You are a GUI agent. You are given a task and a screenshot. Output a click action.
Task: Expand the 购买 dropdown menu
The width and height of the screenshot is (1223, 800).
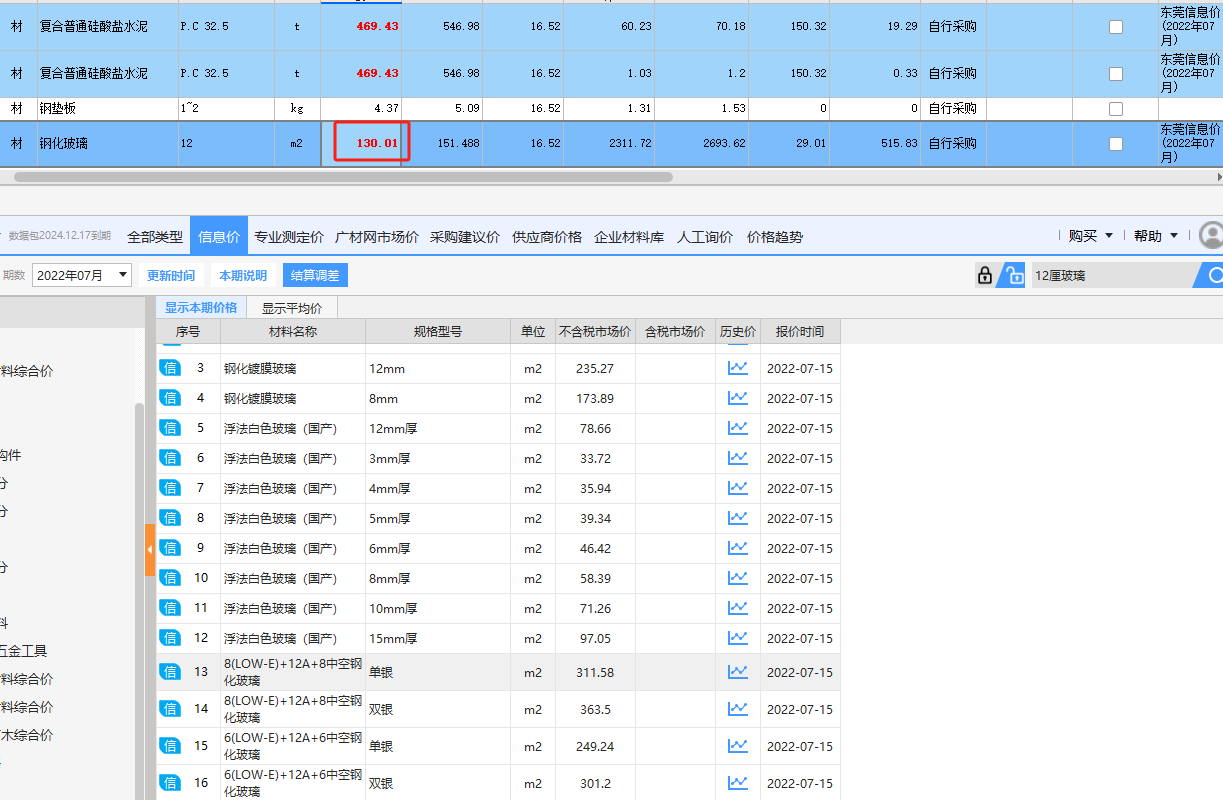pos(1090,236)
